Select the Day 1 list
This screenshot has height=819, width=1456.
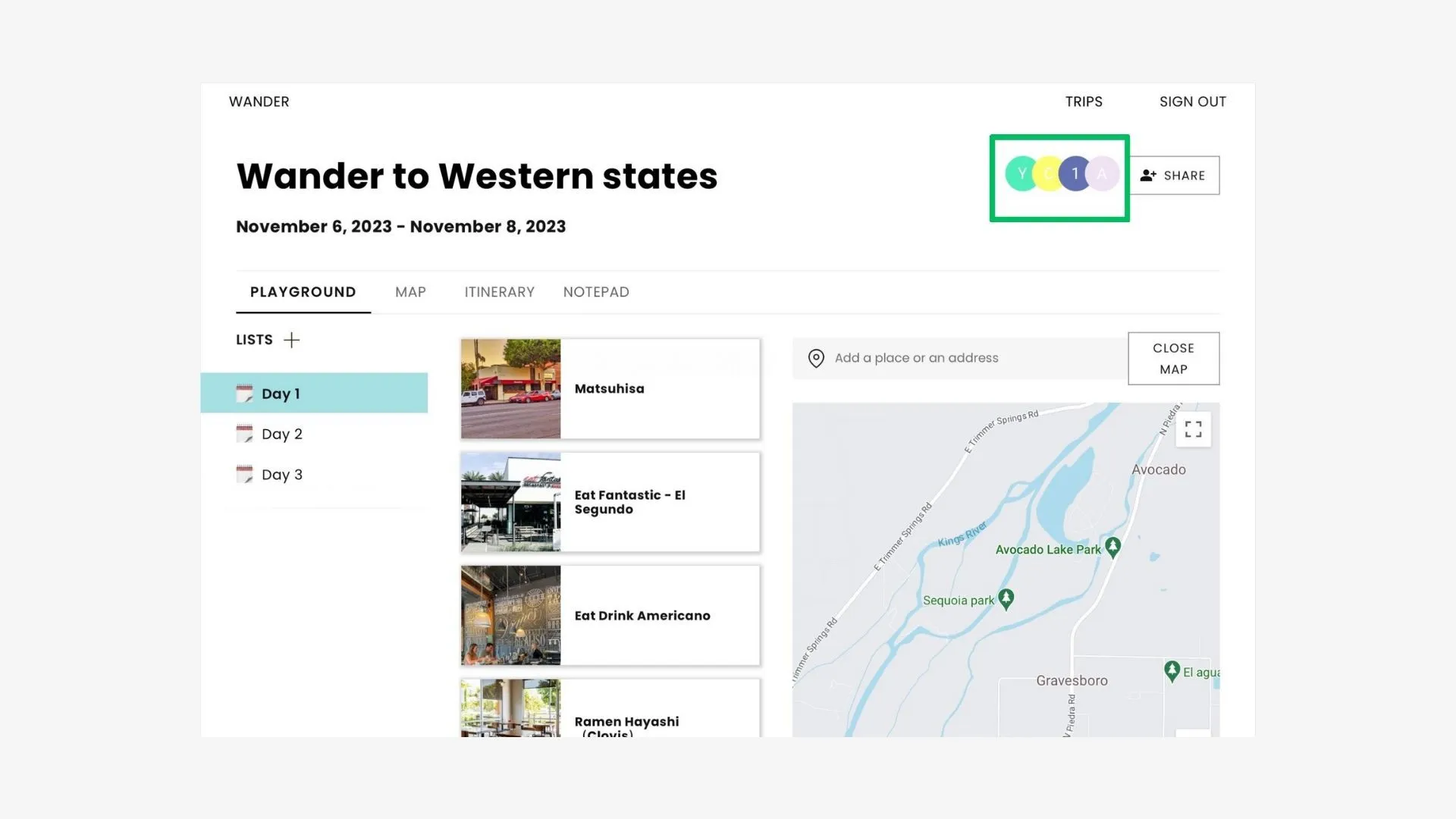coord(314,393)
